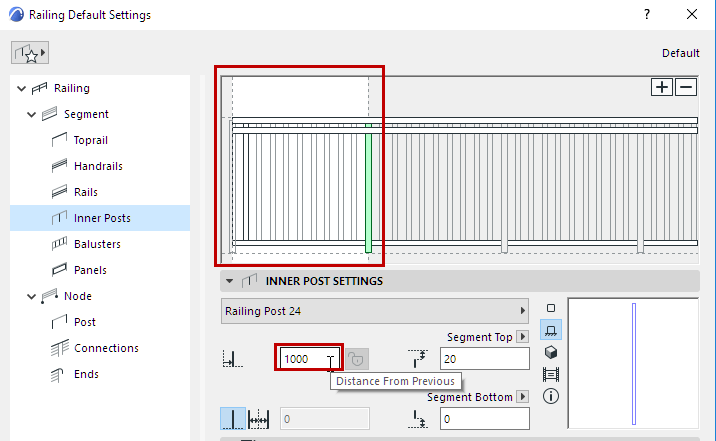The height and width of the screenshot is (441, 716).
Task: Click the Toprail icon
Action: [59, 140]
